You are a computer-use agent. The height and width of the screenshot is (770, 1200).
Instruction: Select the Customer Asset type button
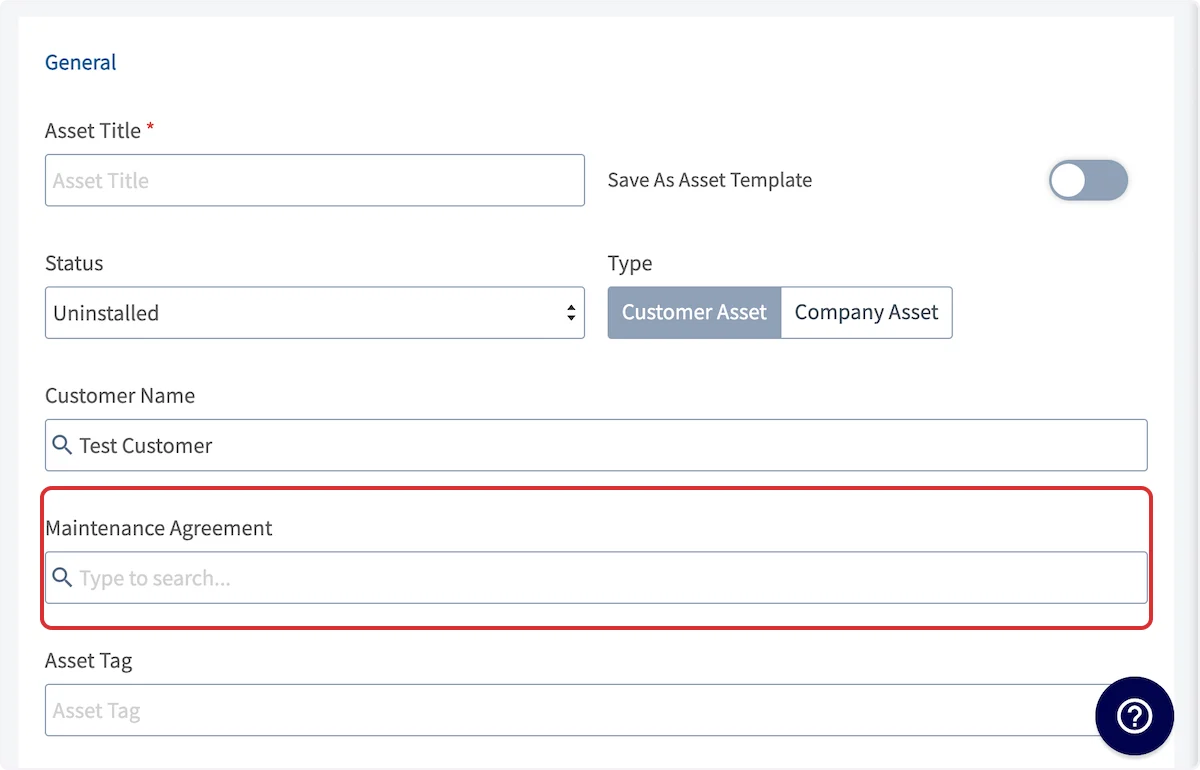click(694, 312)
